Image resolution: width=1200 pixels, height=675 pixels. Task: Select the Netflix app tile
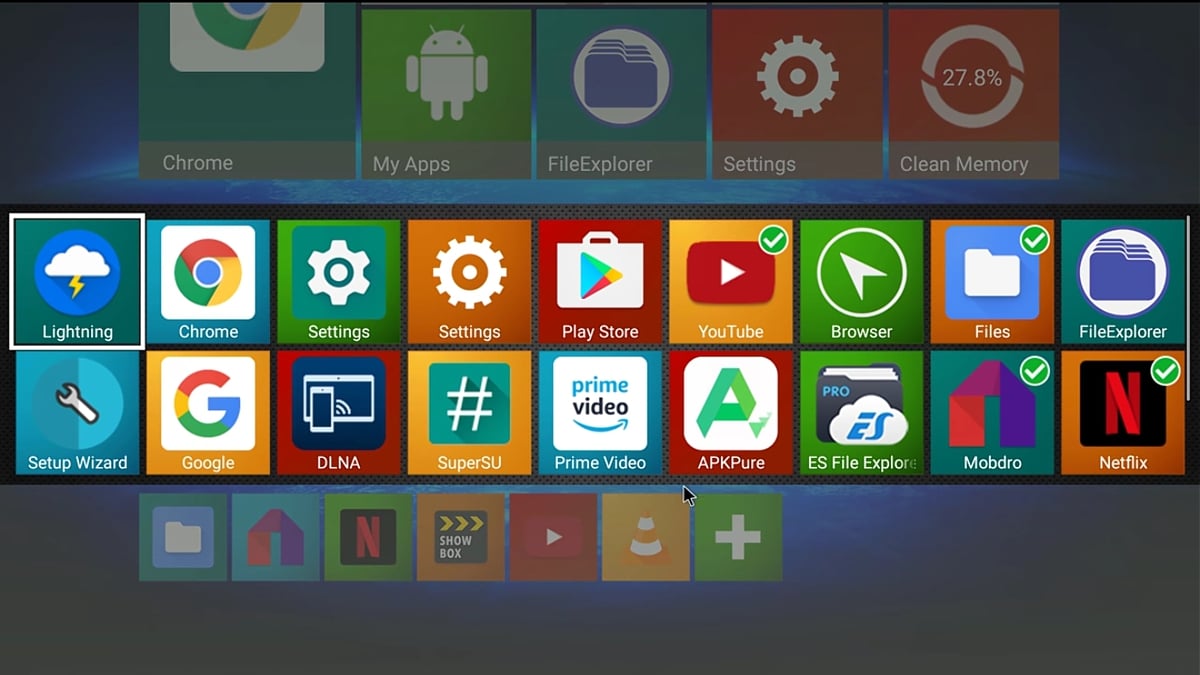[1123, 412]
